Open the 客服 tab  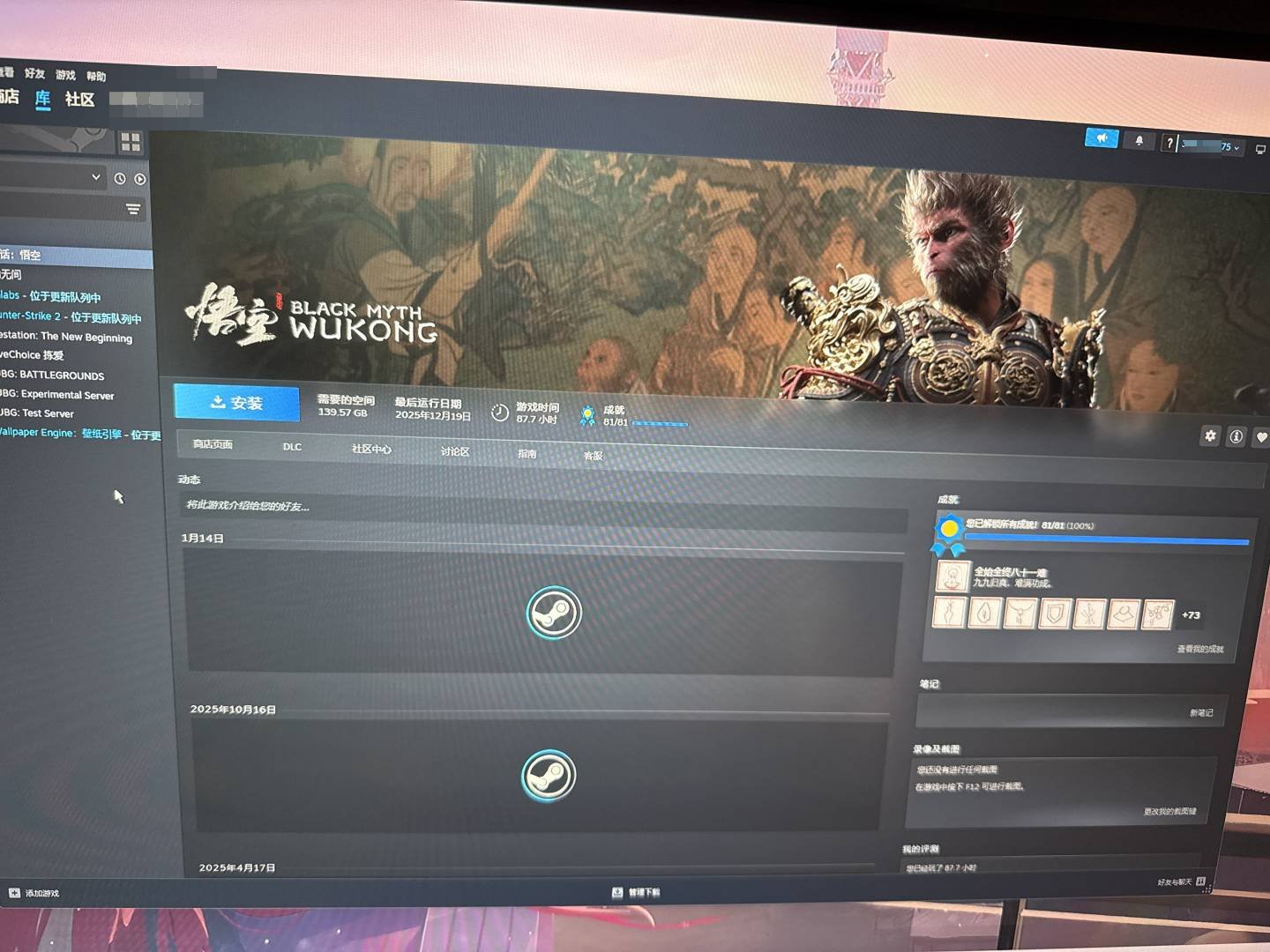[593, 456]
